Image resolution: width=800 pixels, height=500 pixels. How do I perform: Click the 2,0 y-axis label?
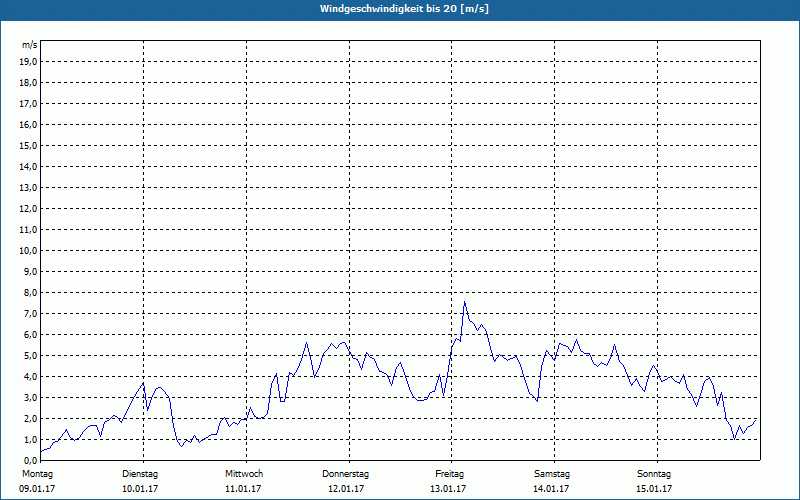(x=30, y=418)
